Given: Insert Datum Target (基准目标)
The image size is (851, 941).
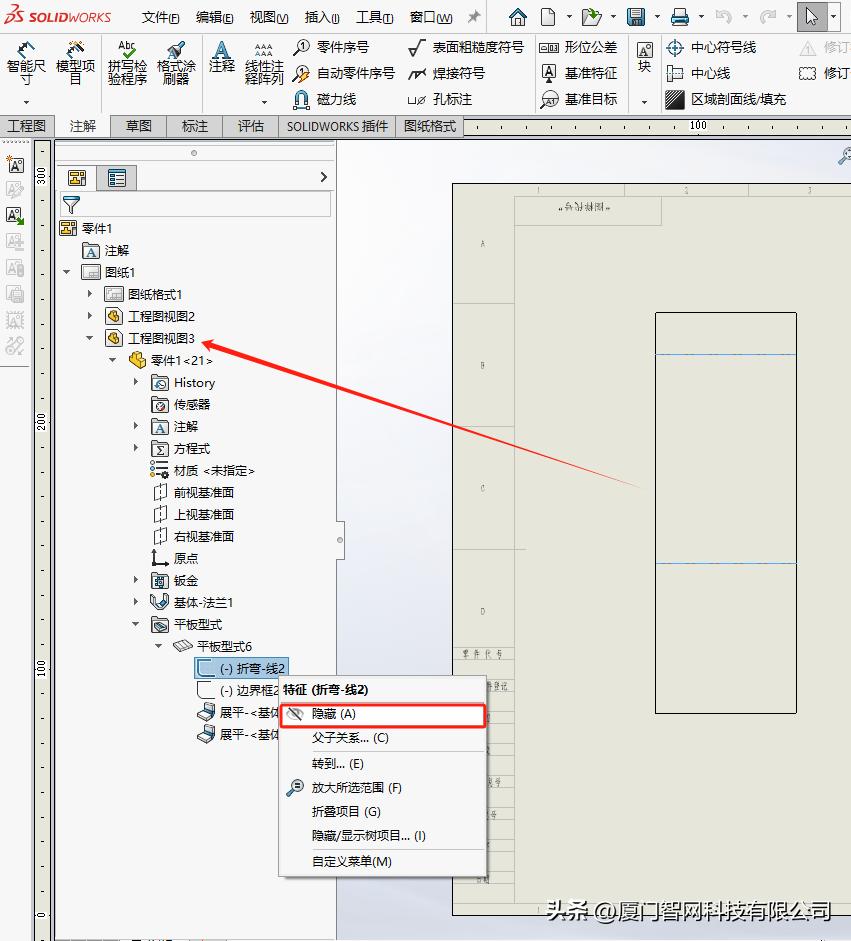Looking at the screenshot, I should pyautogui.click(x=578, y=99).
